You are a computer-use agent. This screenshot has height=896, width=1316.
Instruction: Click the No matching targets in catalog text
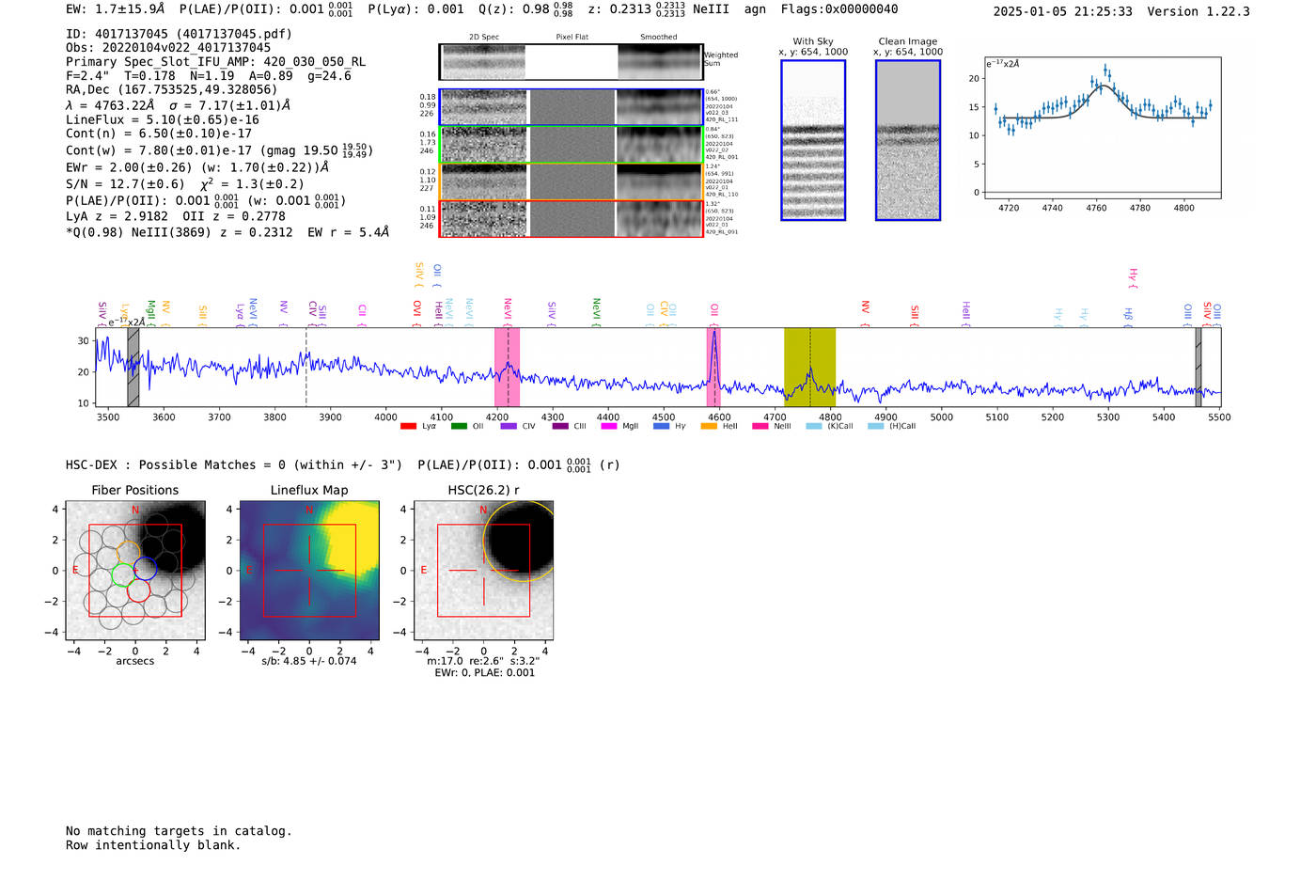pos(179,831)
